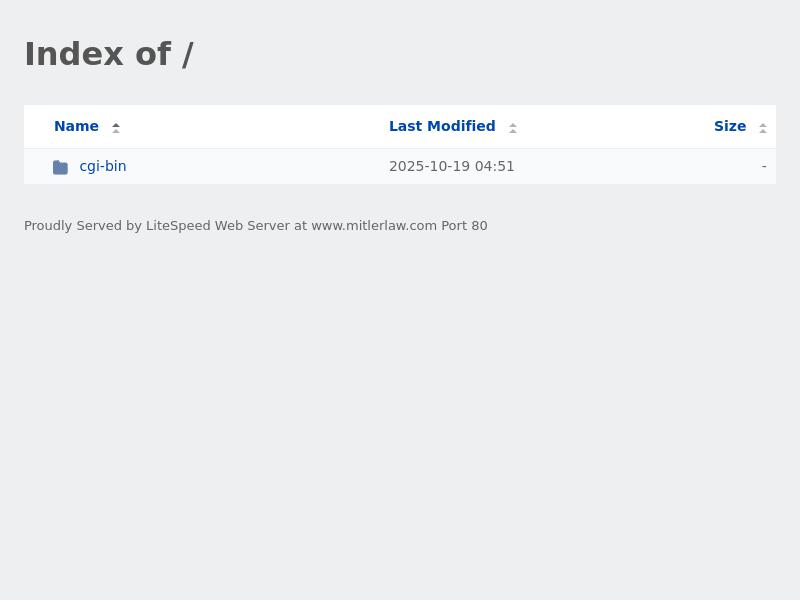Click the word Index in the heading
Screen dimensions: 800x600
pos(75,54)
